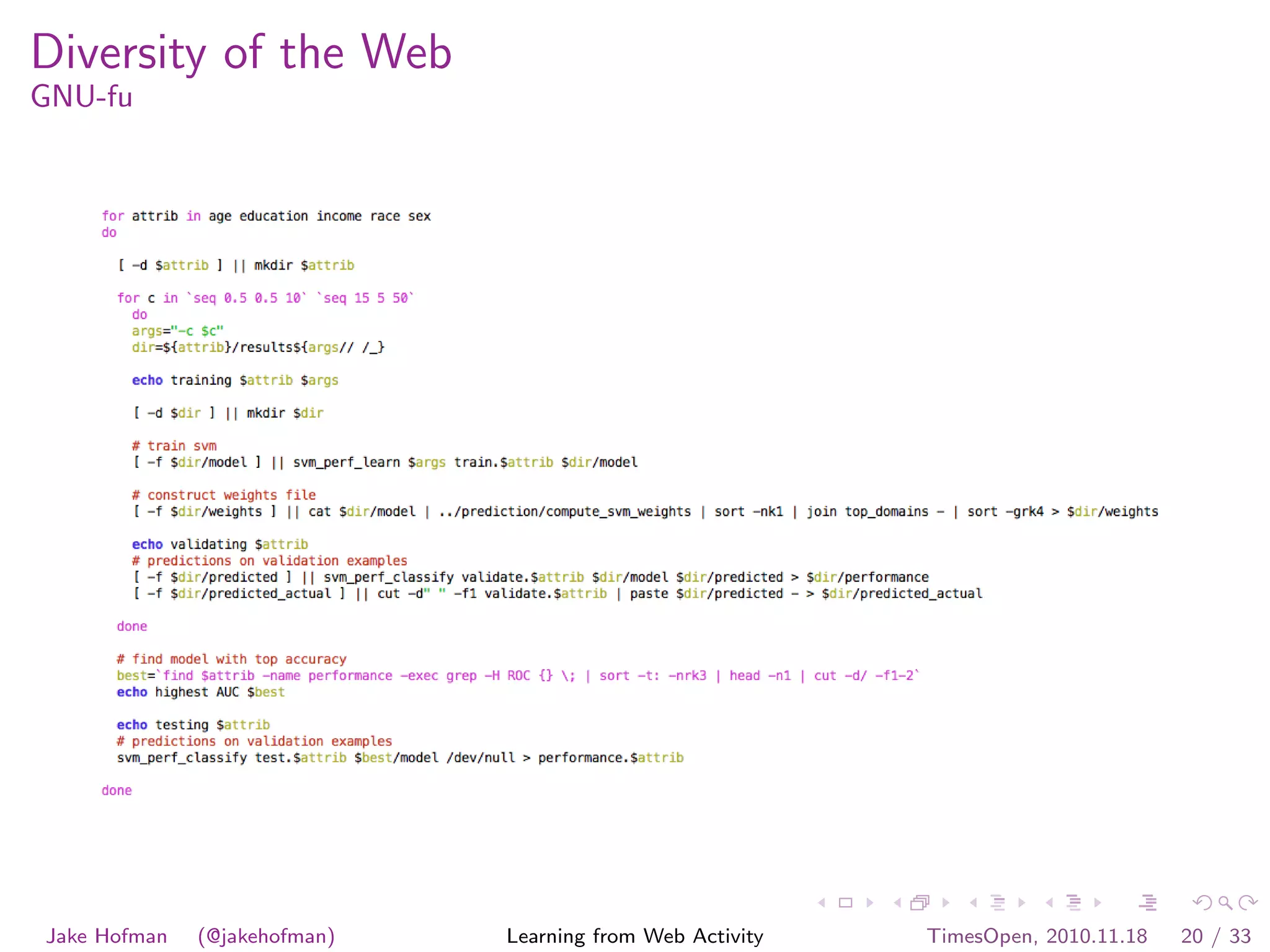
Task: Click the 'args="-c $c"' line
Action: pos(177,331)
